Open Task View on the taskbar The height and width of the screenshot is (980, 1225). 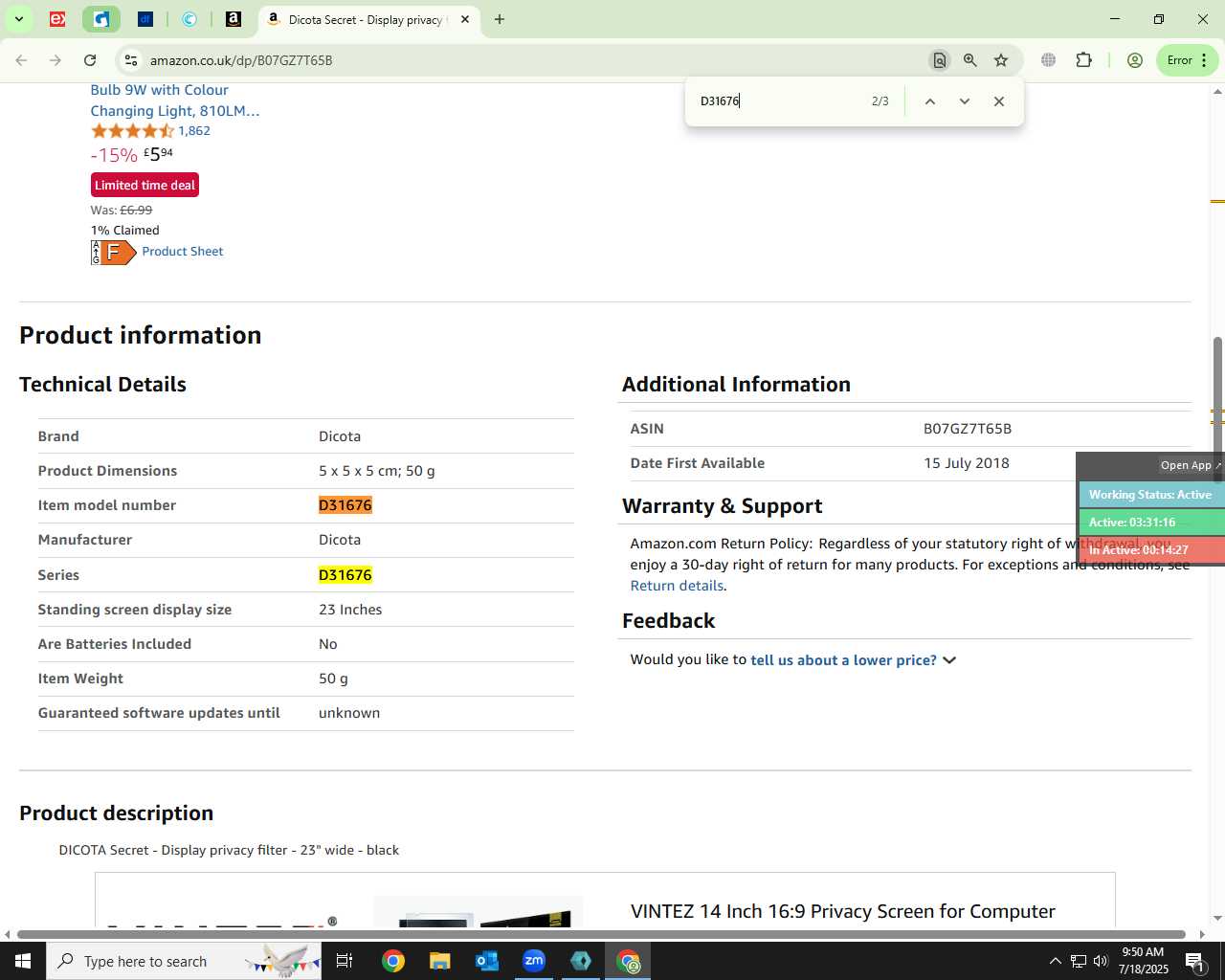(345, 961)
